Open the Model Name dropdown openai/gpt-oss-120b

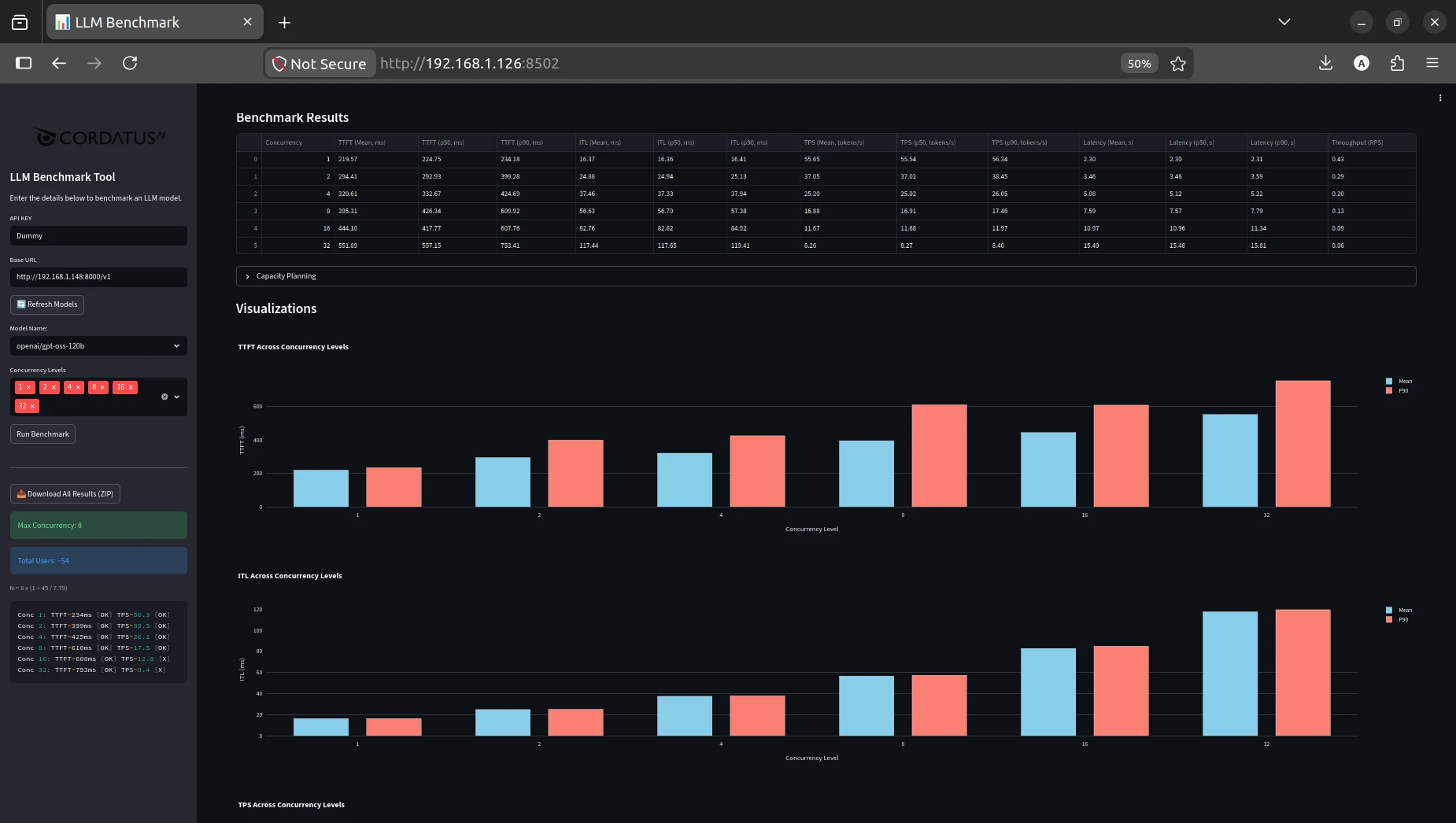coord(98,346)
